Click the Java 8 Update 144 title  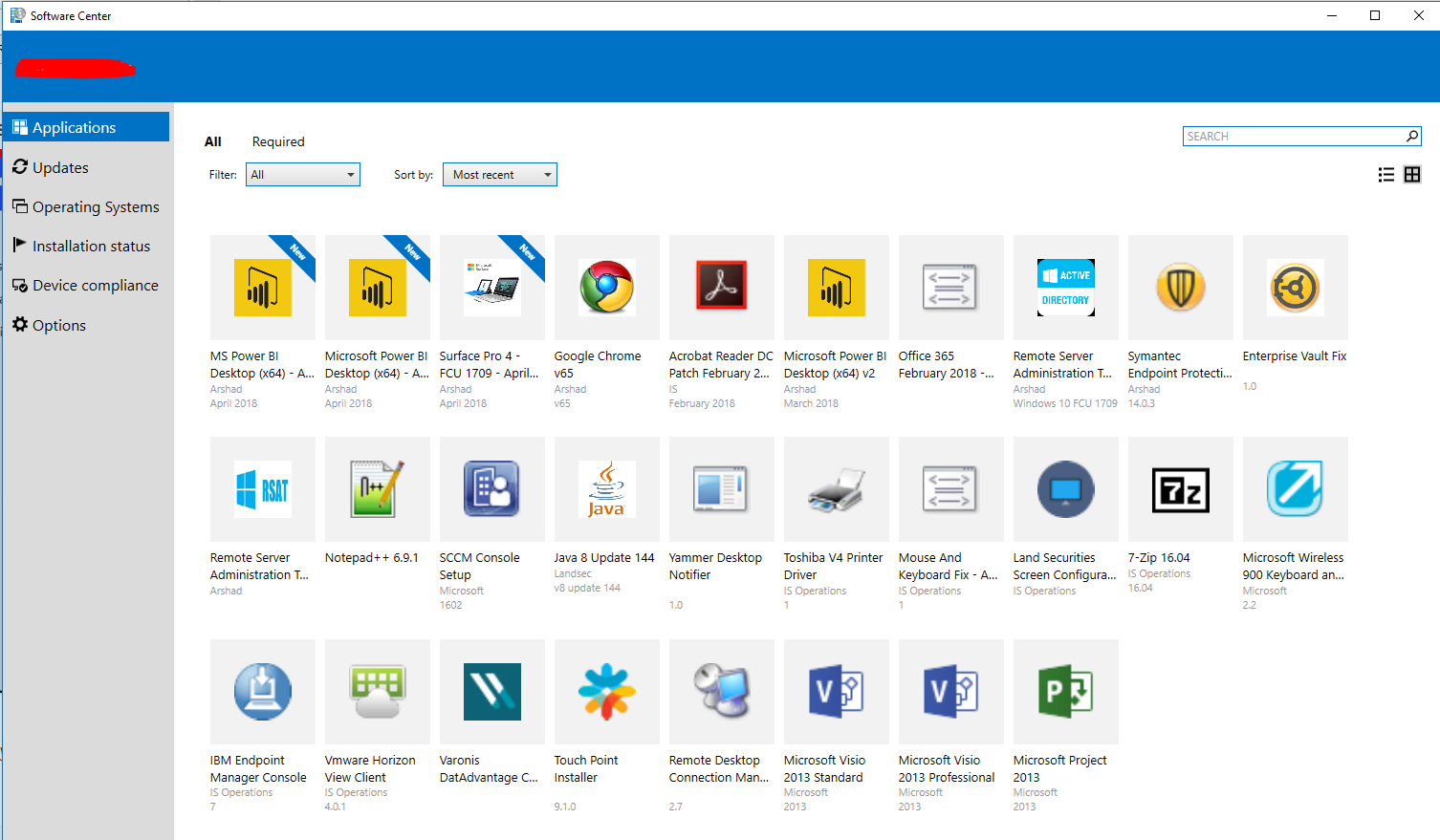604,558
